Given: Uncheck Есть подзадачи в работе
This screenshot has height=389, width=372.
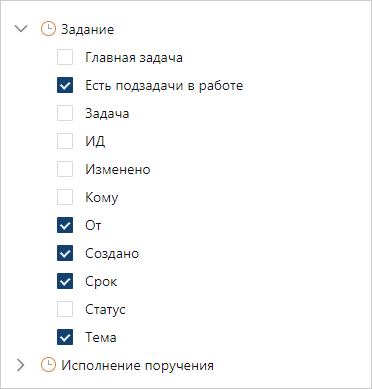Looking at the screenshot, I should [x=65, y=85].
